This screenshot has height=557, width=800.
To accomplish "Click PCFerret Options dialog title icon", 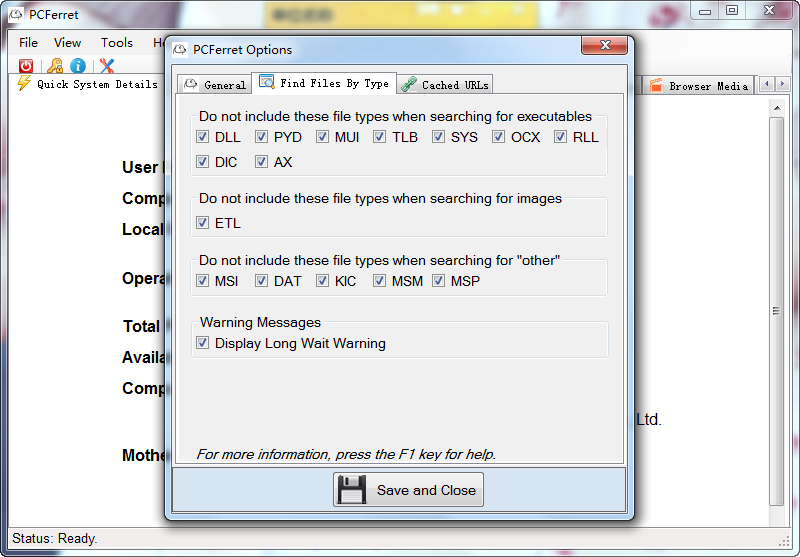I will tap(180, 49).
